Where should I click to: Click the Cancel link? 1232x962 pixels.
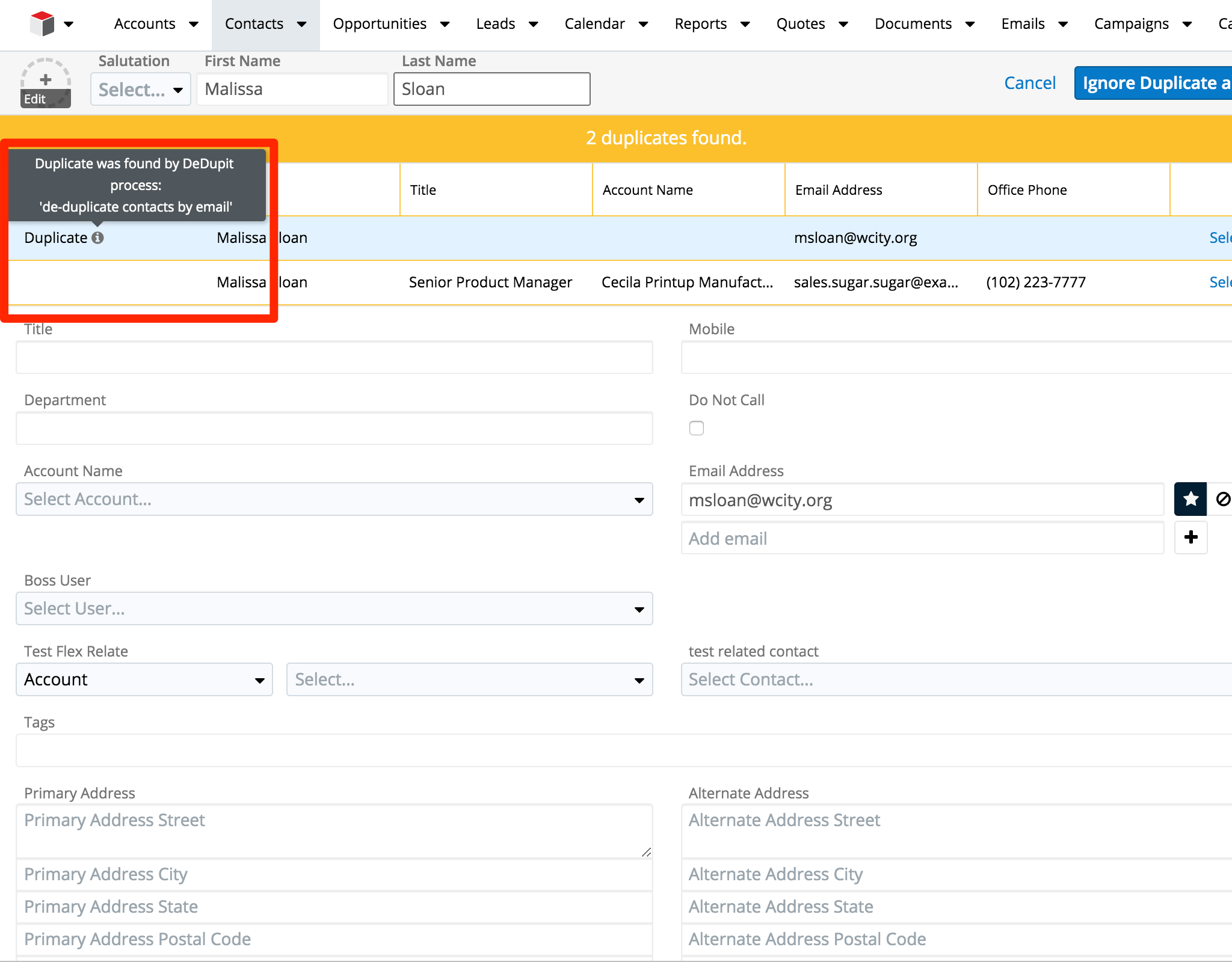coord(1029,83)
